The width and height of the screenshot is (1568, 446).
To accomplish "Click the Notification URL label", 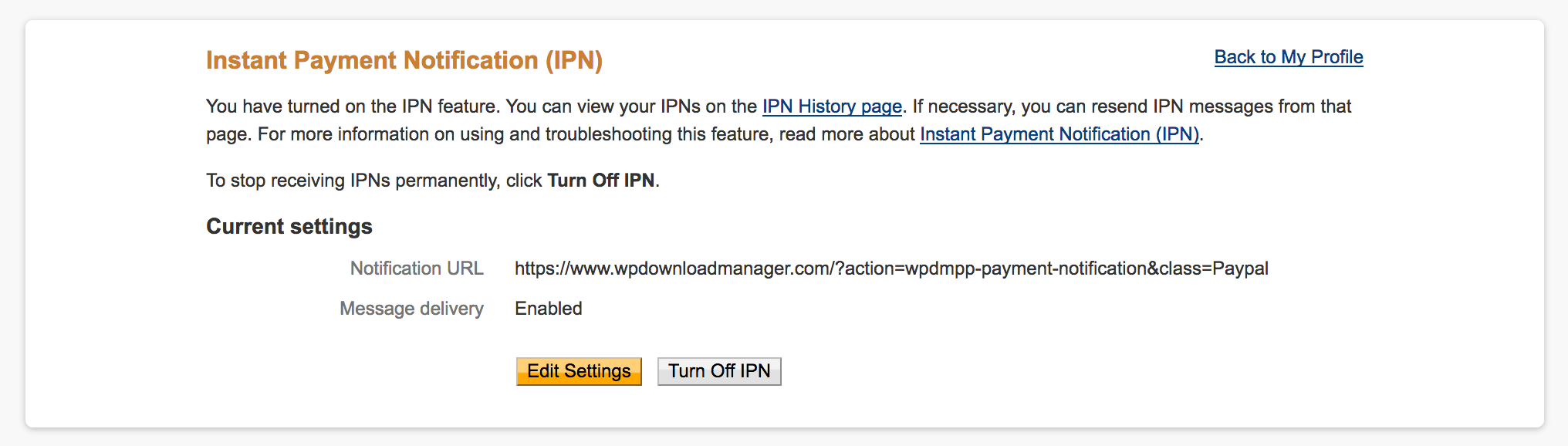I will (417, 269).
